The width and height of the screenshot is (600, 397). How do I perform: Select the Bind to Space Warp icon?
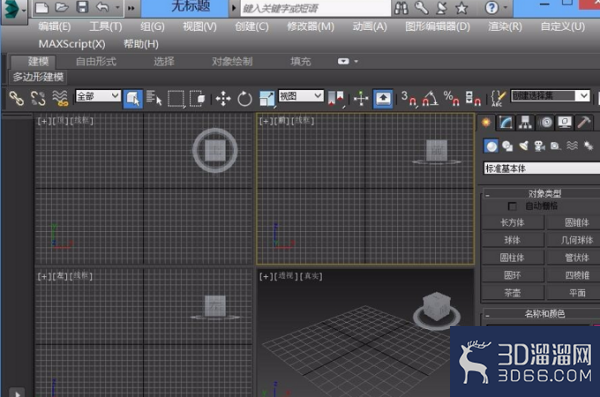pyautogui.click(x=60, y=98)
